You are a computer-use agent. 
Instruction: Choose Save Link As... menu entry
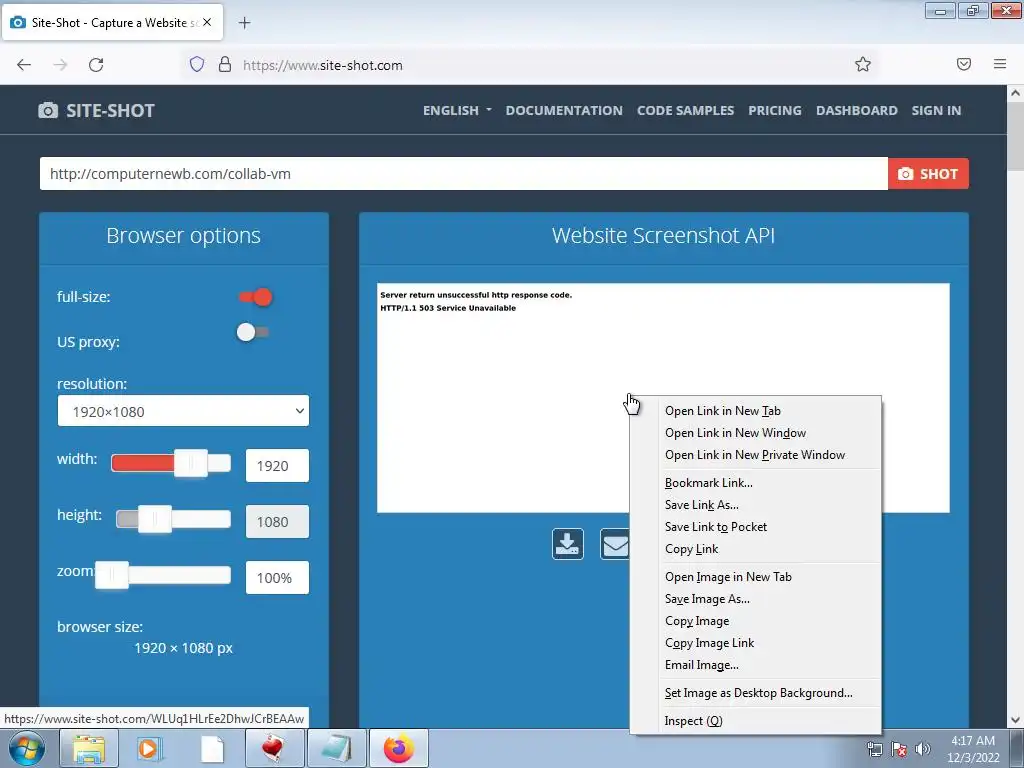point(701,505)
